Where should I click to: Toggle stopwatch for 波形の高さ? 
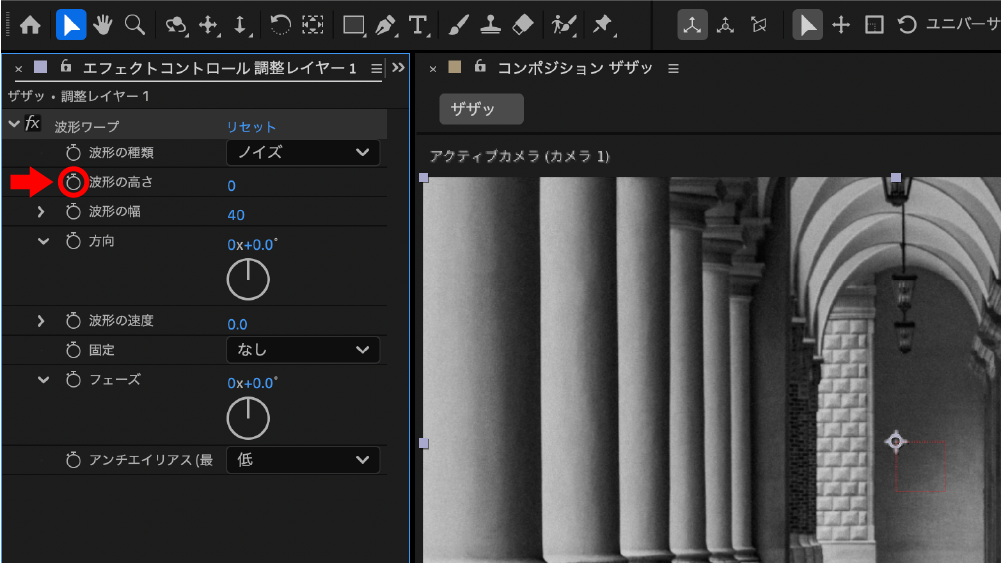point(73,182)
